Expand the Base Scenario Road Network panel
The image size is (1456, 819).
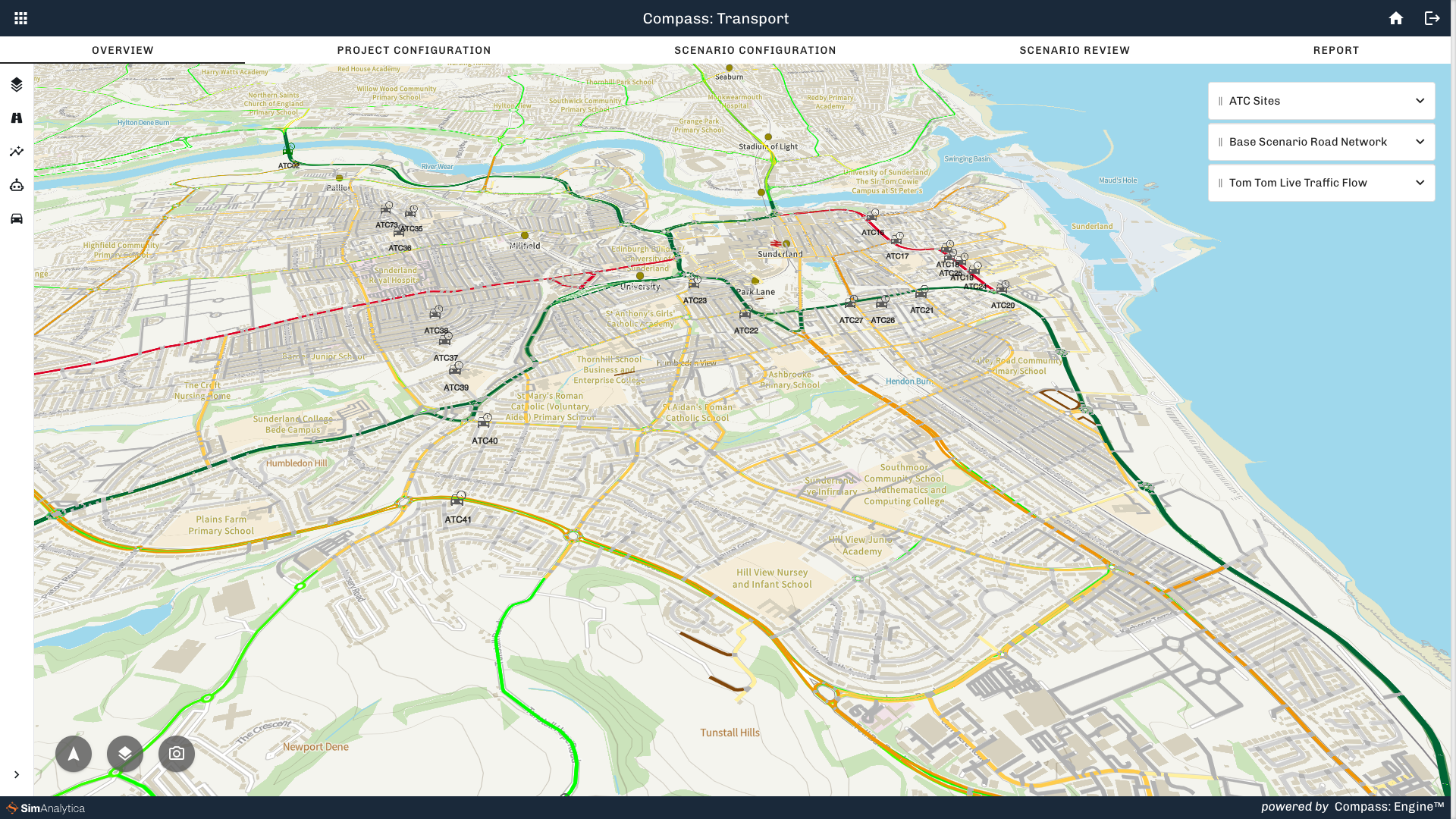point(1420,142)
